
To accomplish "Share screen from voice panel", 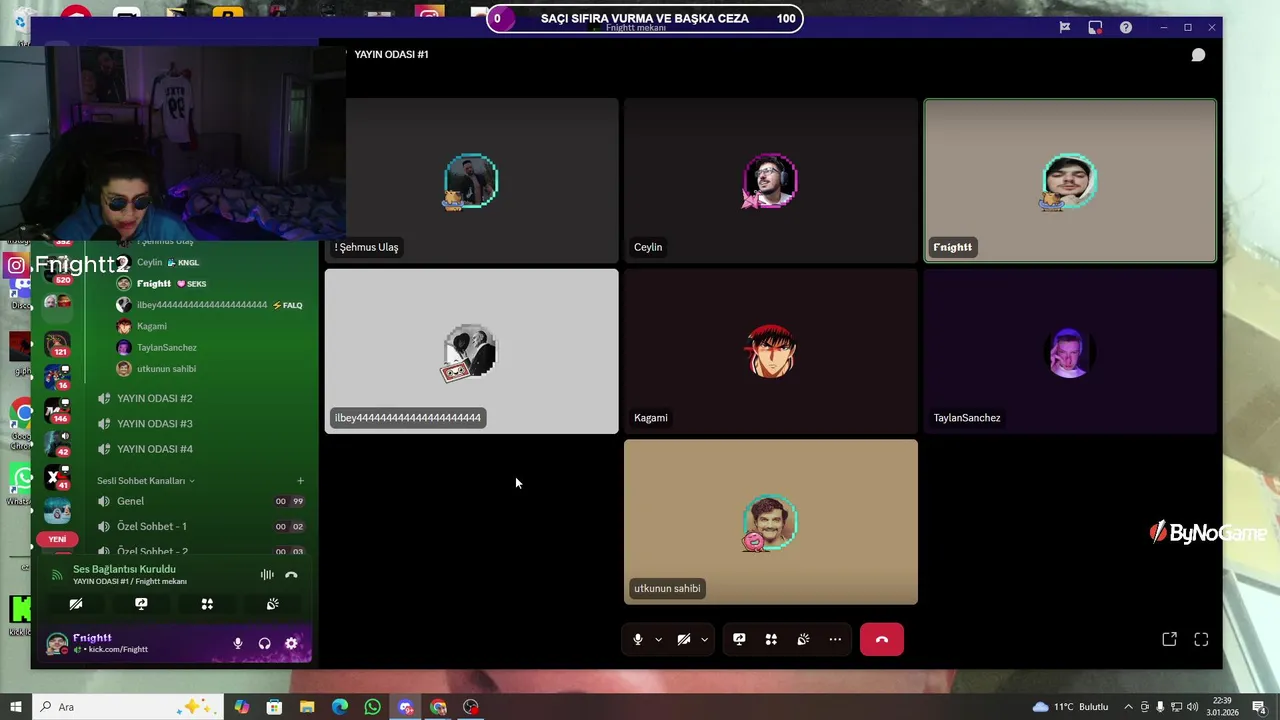I will [141, 604].
